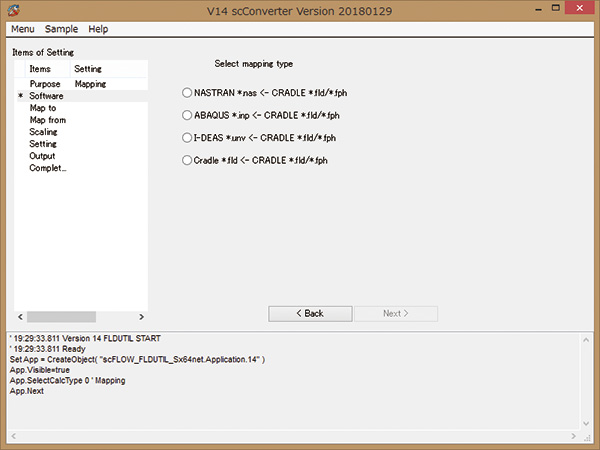This screenshot has width=600, height=450.
Task: Click the settings list horizontal scrollbar thumb
Action: pyautogui.click(x=61, y=317)
